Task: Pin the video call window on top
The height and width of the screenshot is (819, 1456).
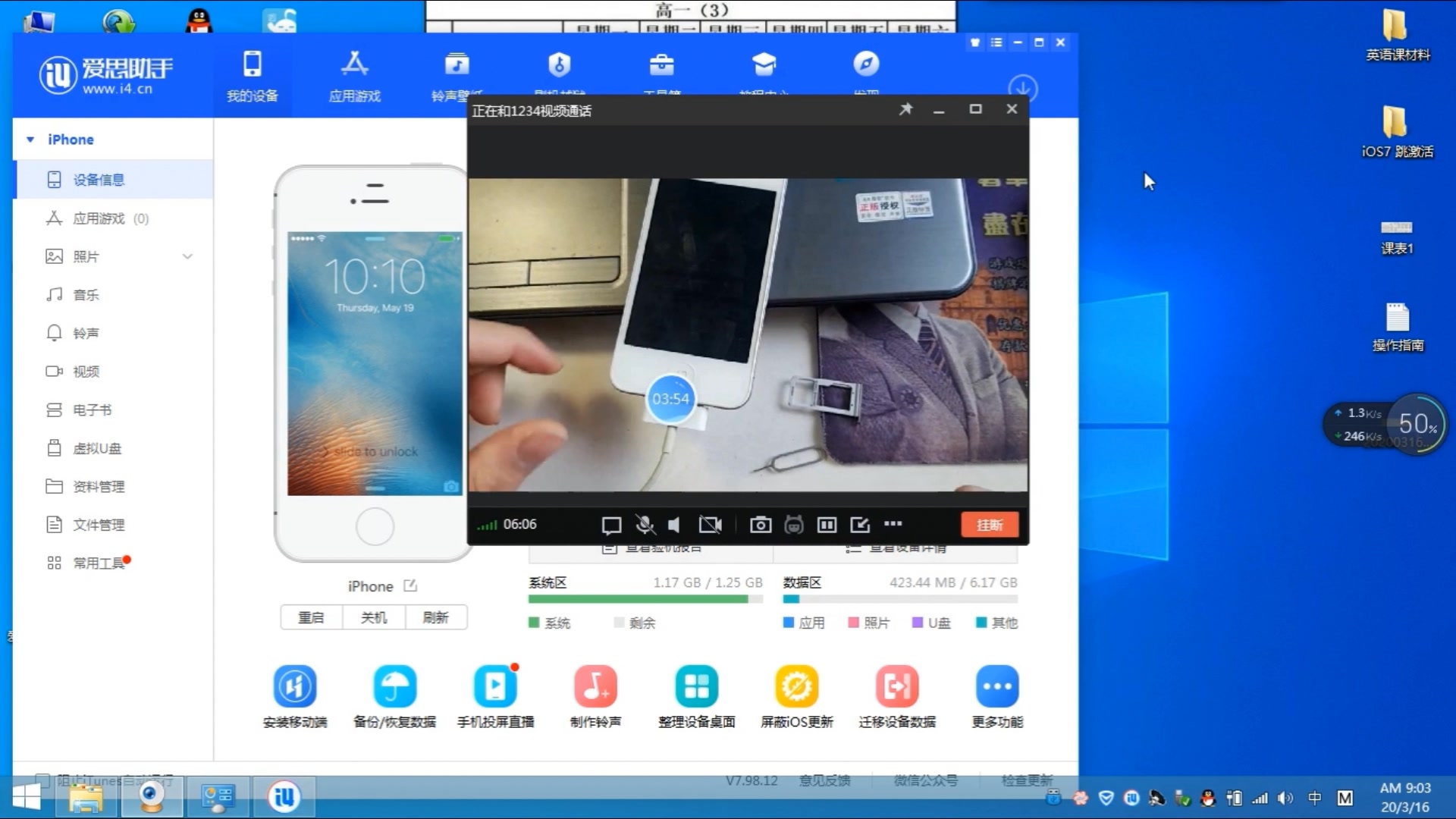Action: click(905, 109)
